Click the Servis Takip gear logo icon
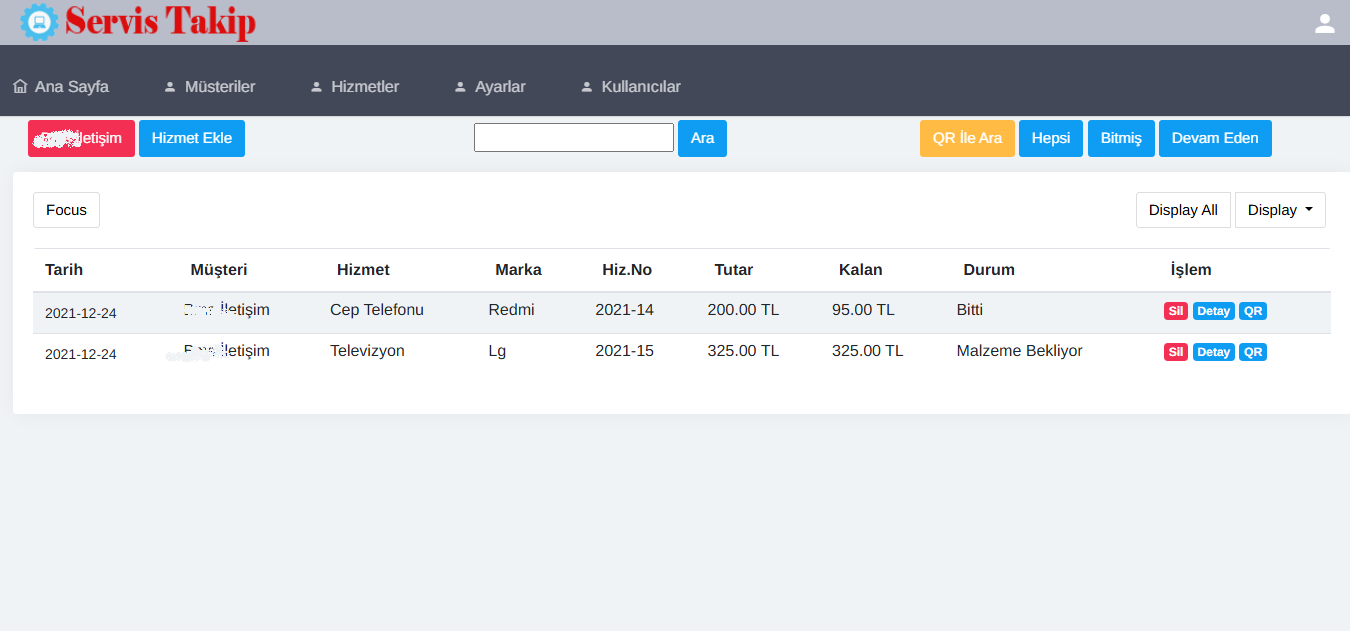Image resolution: width=1350 pixels, height=631 pixels. click(x=39, y=21)
